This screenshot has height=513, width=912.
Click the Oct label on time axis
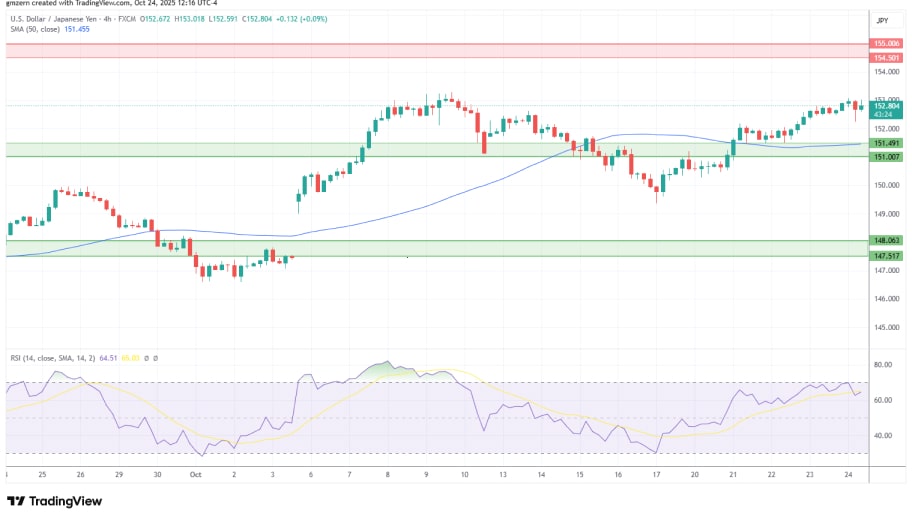click(x=196, y=476)
